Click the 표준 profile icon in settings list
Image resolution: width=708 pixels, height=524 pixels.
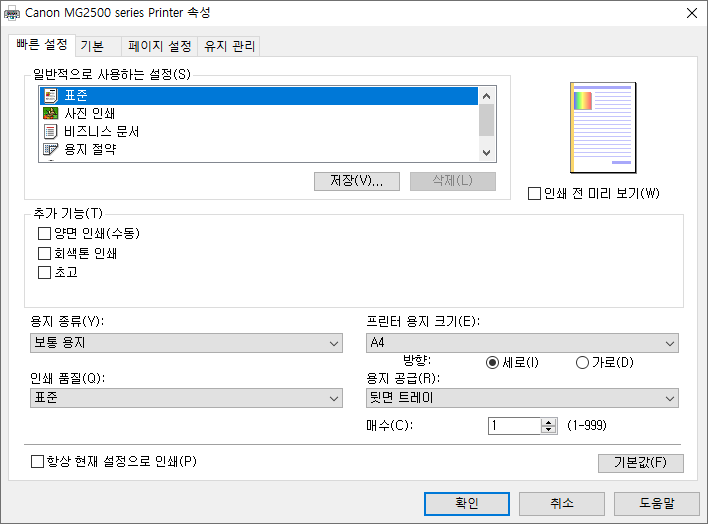[x=51, y=95]
